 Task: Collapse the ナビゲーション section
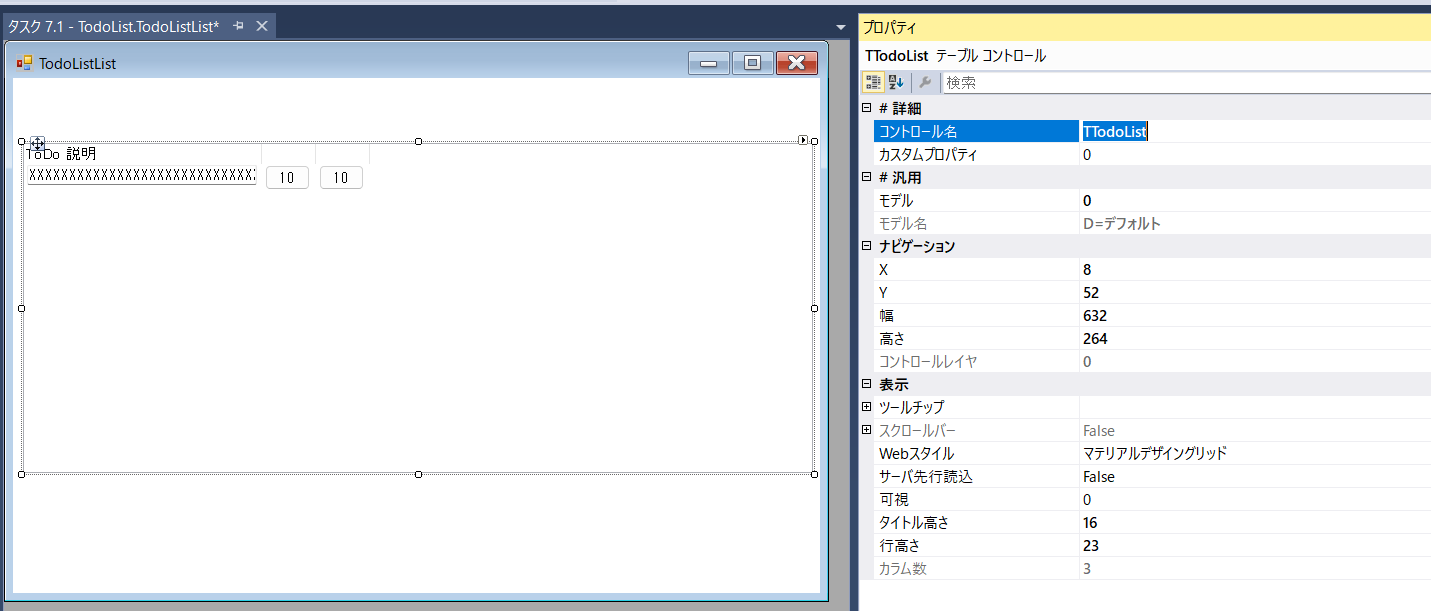tap(866, 246)
